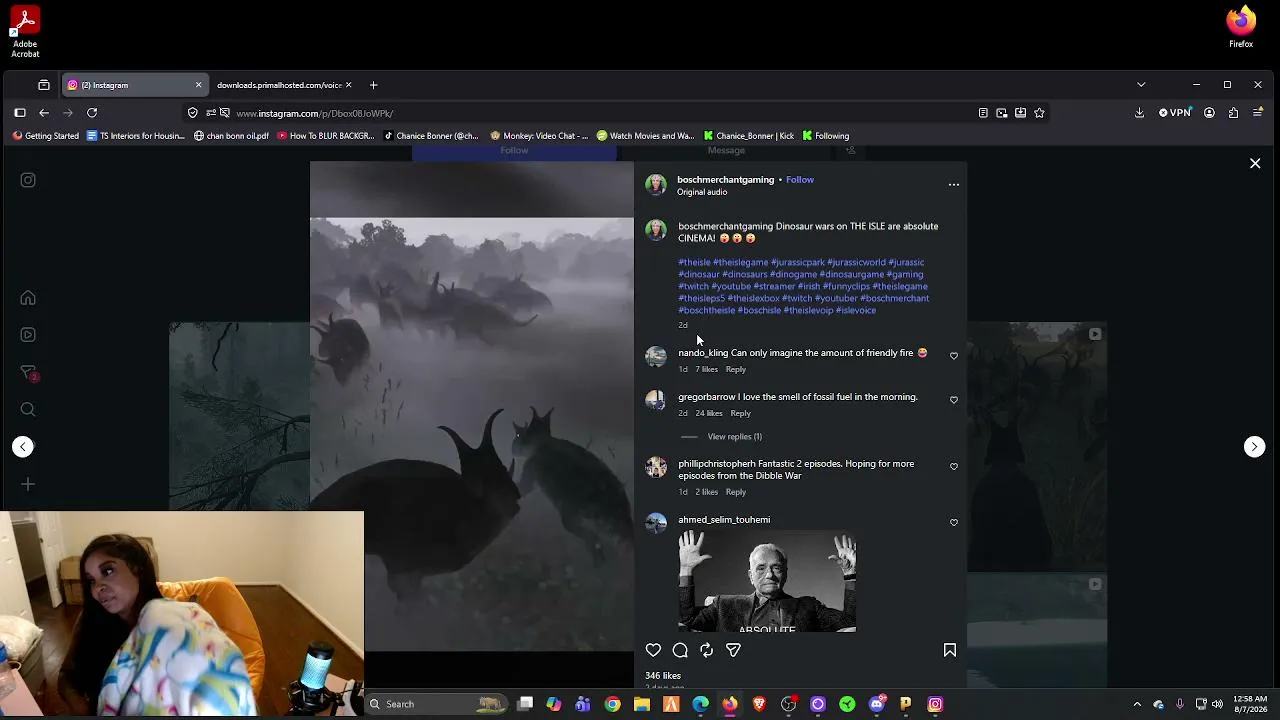Go to the next post arrow
This screenshot has height=720, width=1280.
[1254, 447]
